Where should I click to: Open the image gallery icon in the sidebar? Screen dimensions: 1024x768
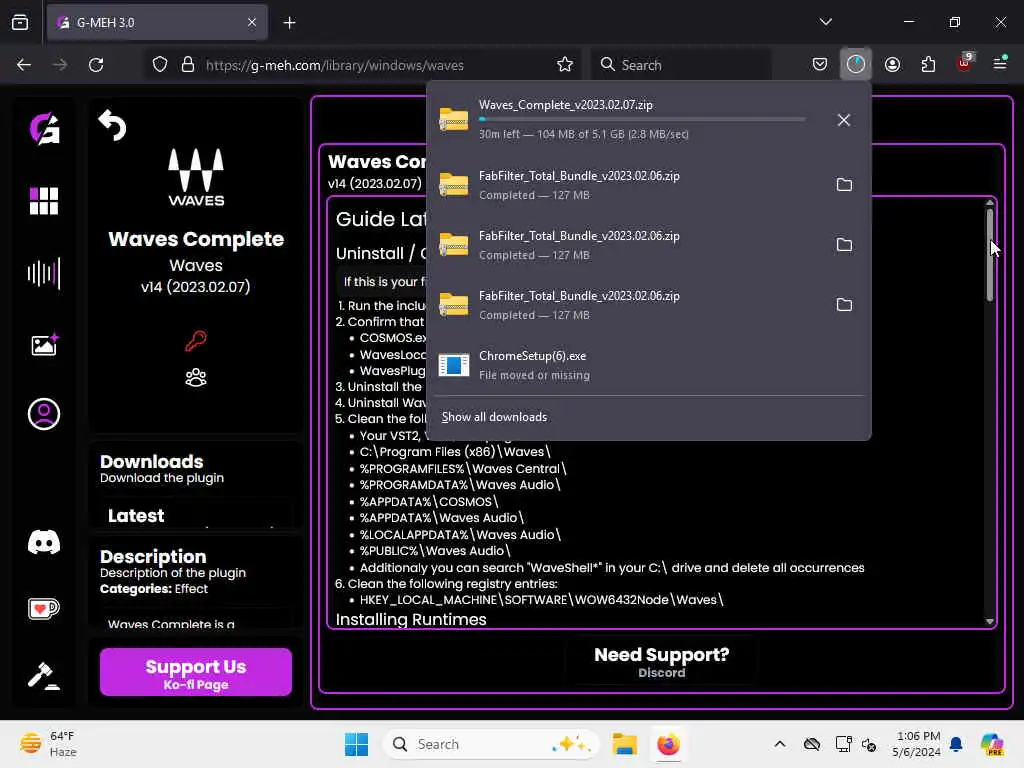click(x=44, y=344)
